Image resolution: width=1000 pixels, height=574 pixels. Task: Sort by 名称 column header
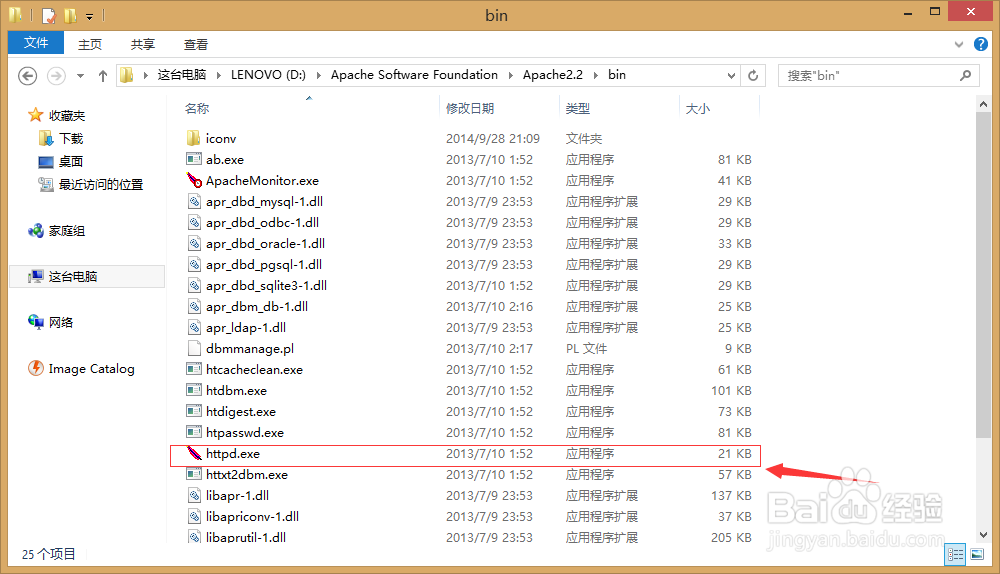[x=197, y=108]
